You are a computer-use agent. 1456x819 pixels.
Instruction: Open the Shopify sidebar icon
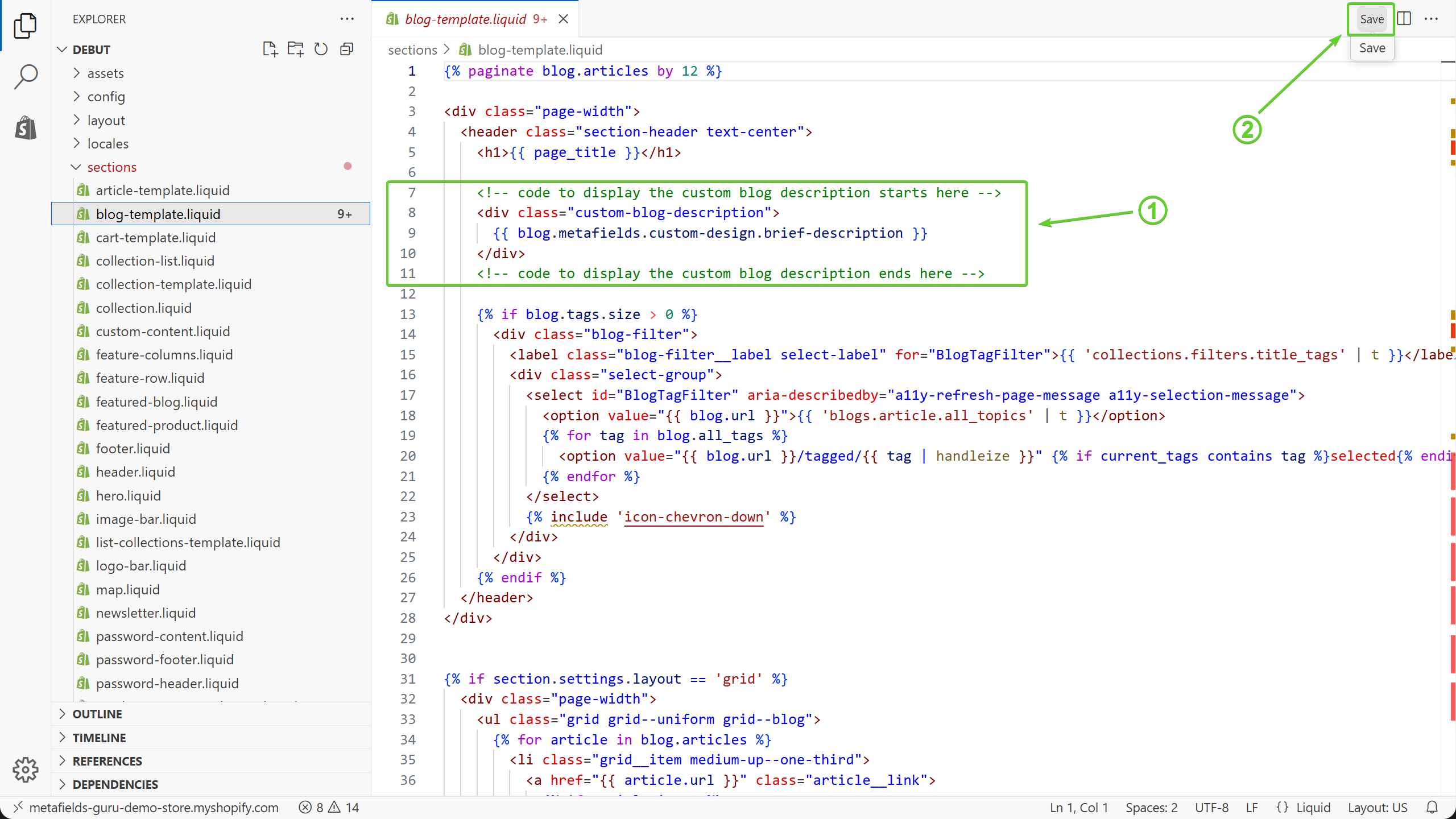[25, 127]
